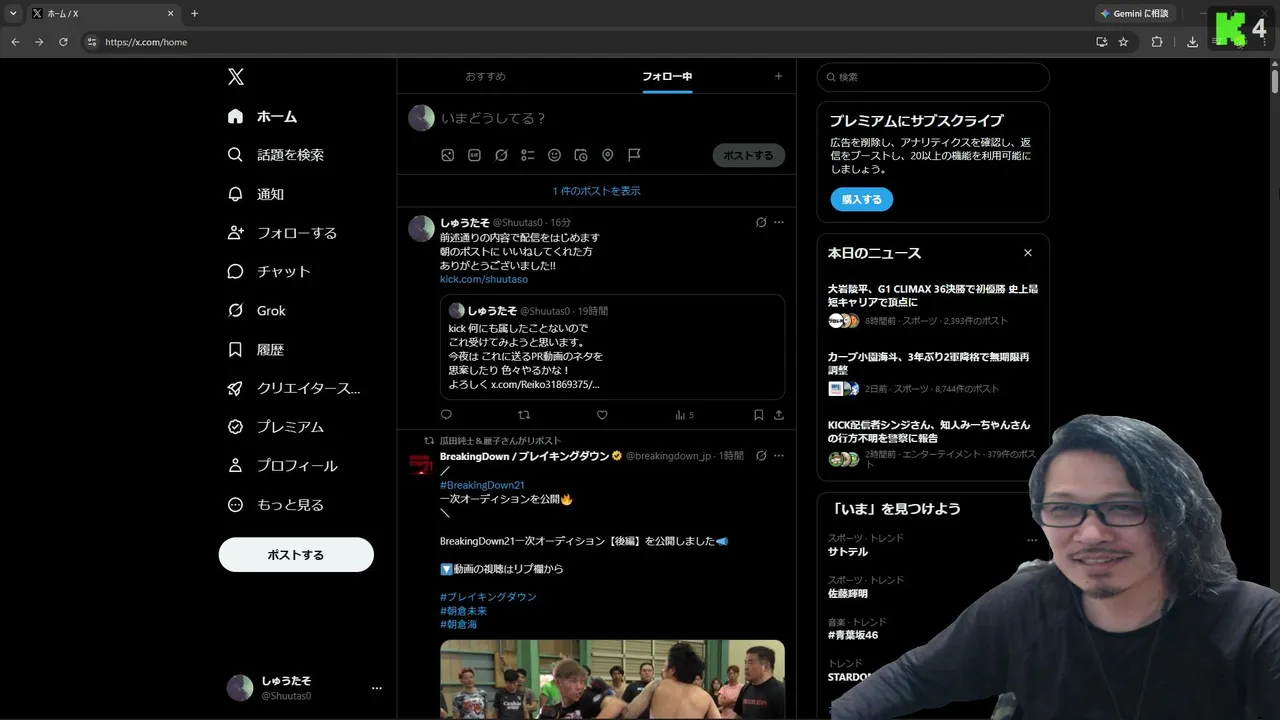Viewport: 1280px width, 720px height.
Task: Click the flag icon in the composer
Action: (x=634, y=155)
